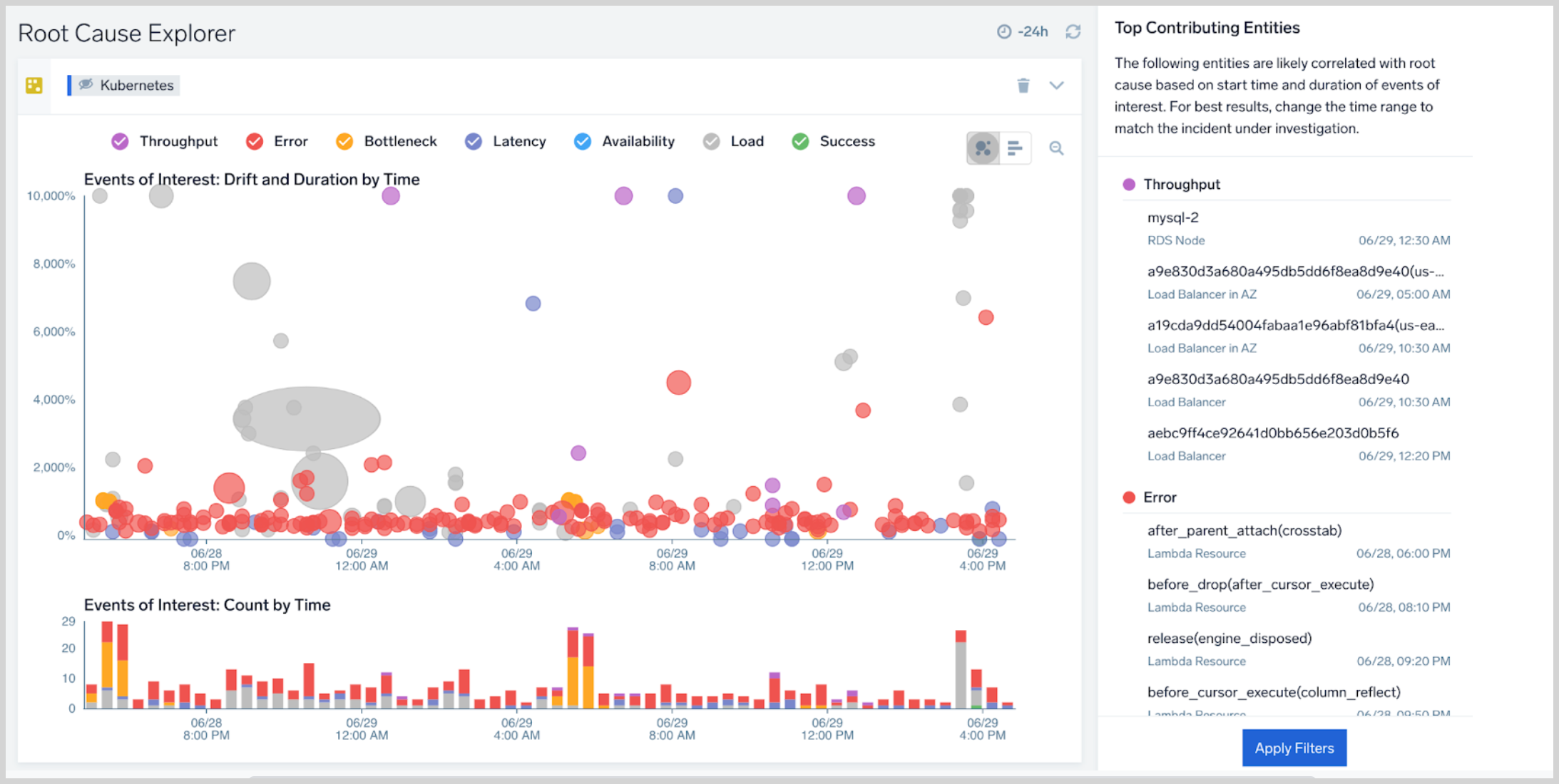Click the yellow entity selector icon
The width and height of the screenshot is (1559, 784).
pos(34,86)
